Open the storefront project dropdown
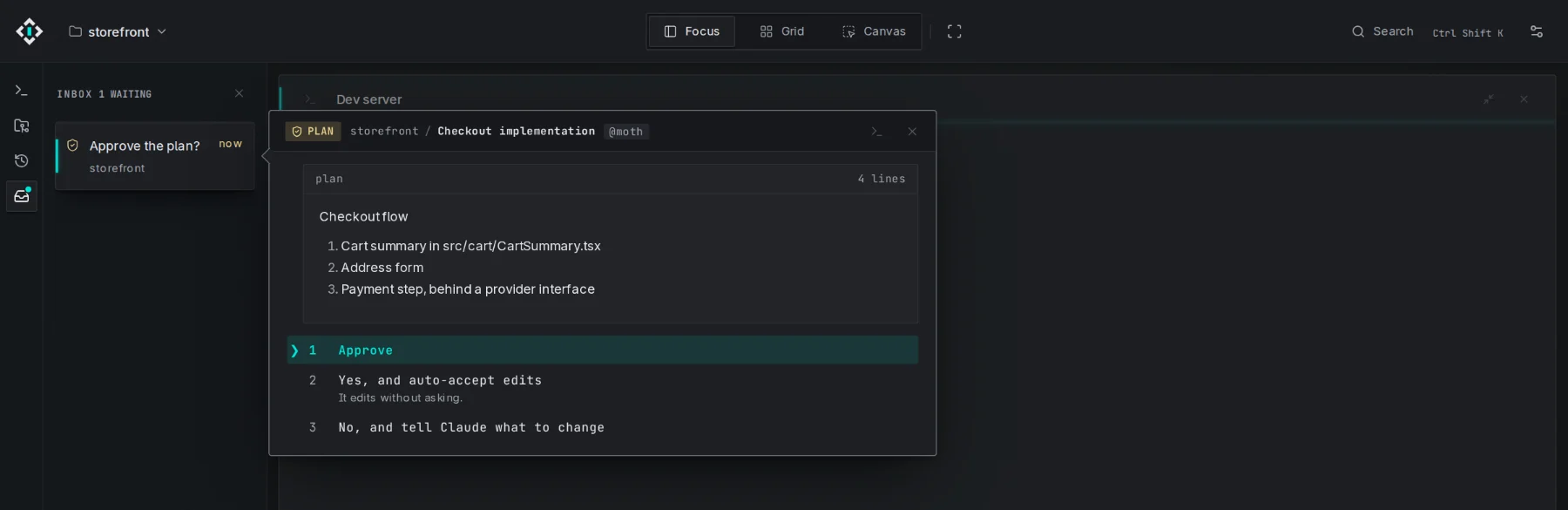 click(x=118, y=31)
